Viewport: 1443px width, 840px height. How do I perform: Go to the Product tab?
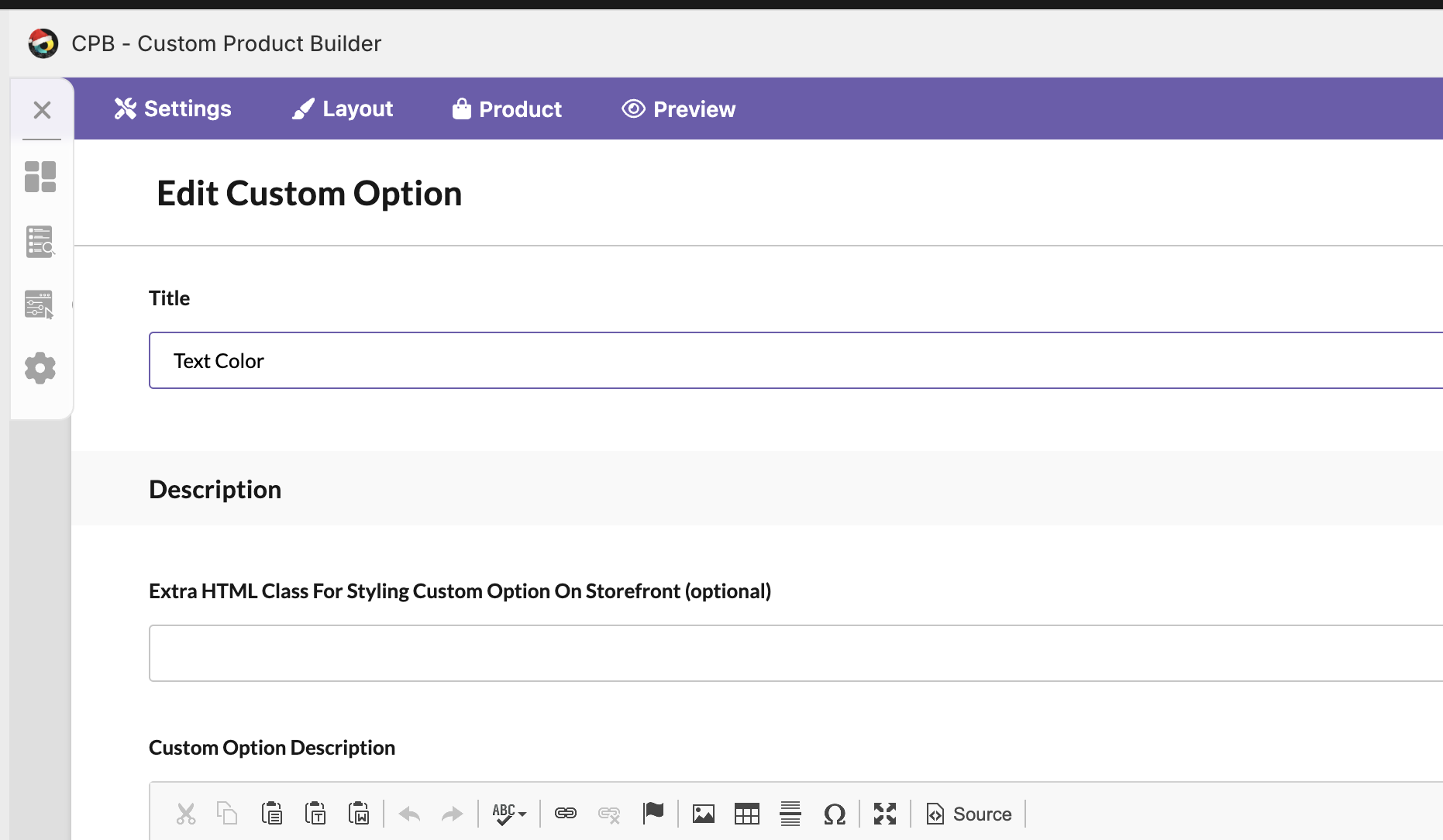[508, 109]
